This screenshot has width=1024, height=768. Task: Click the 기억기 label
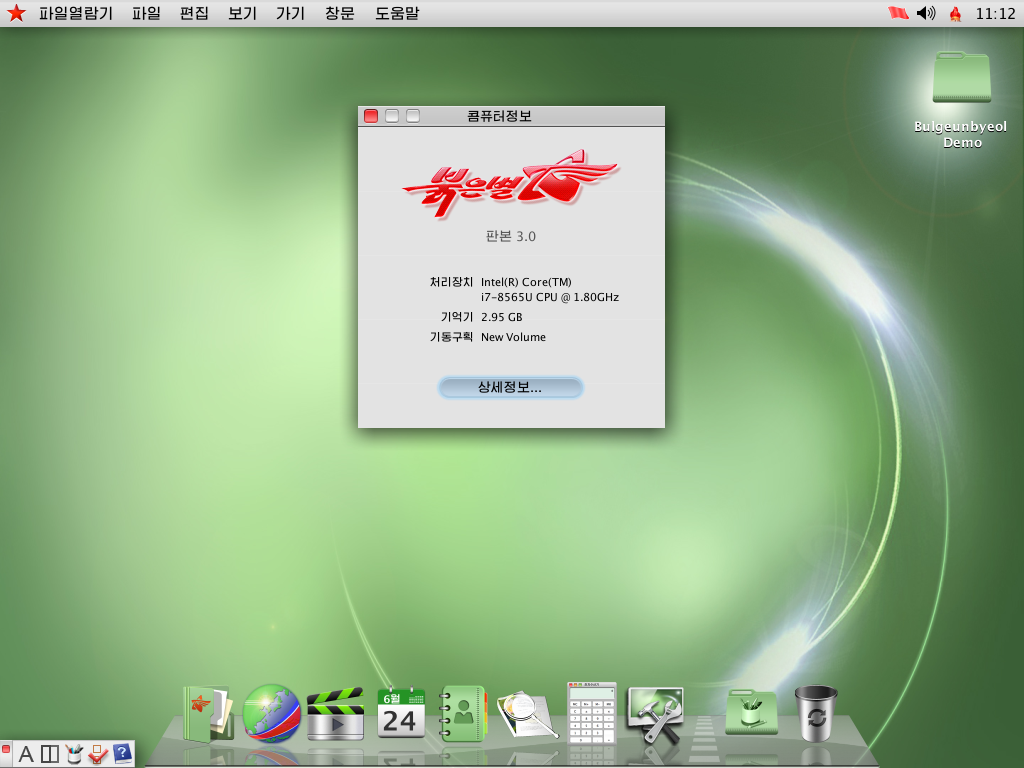456,317
